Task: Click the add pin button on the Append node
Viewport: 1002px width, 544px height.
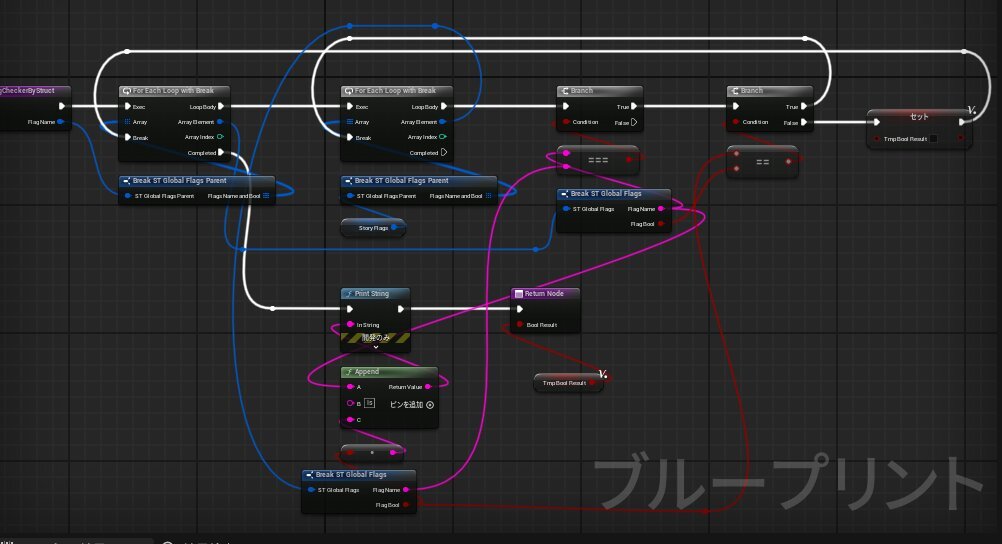Action: [430, 404]
